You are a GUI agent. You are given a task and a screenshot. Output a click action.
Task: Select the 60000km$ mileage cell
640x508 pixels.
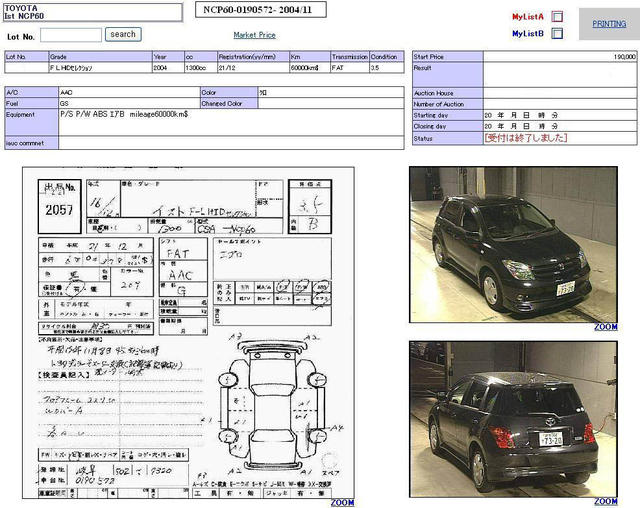309,68
